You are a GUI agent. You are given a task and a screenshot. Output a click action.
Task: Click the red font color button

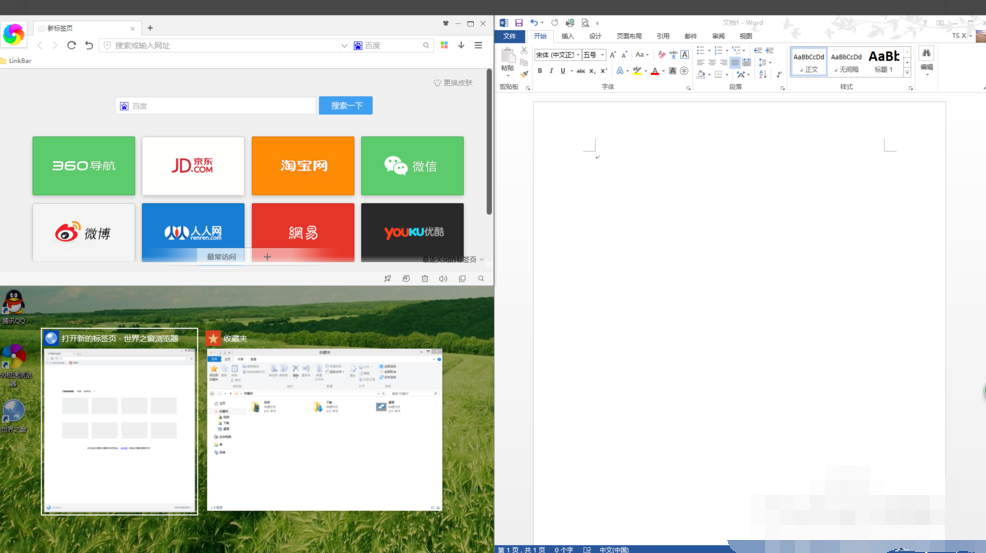pyautogui.click(x=655, y=71)
